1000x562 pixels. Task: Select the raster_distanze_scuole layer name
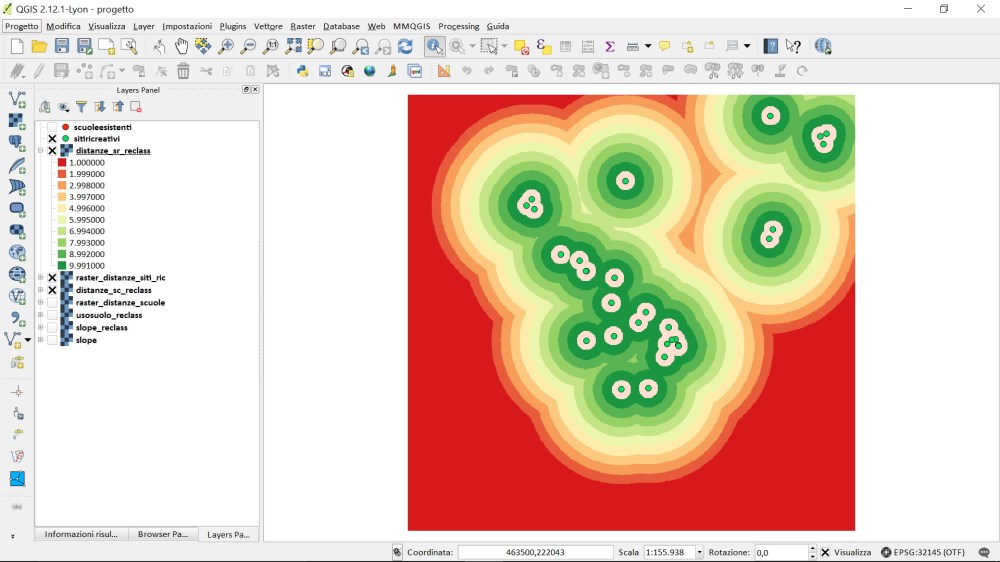pos(120,303)
